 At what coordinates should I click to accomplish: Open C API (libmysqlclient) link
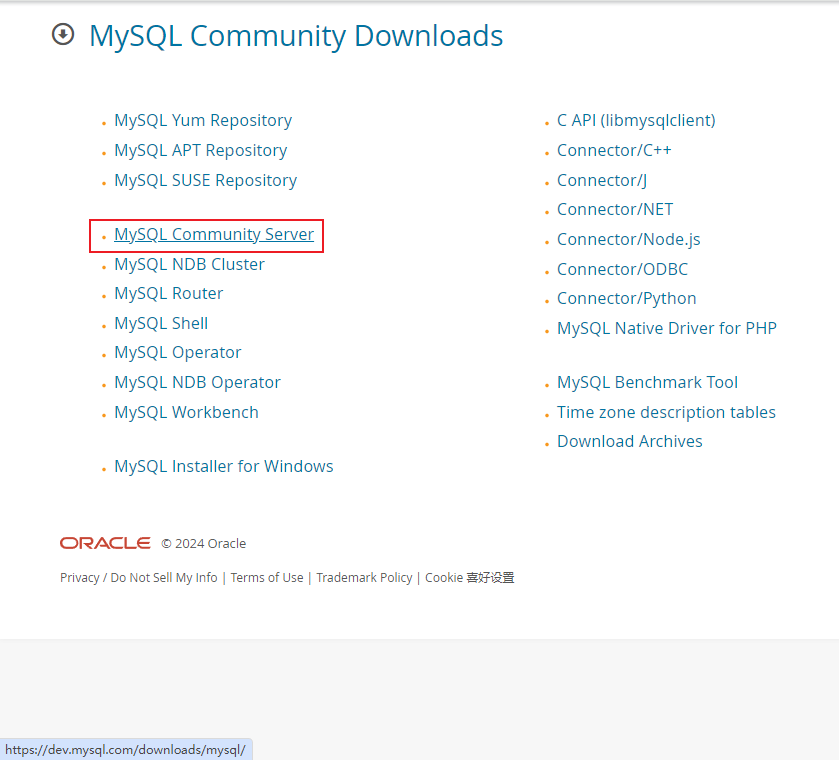coord(636,120)
